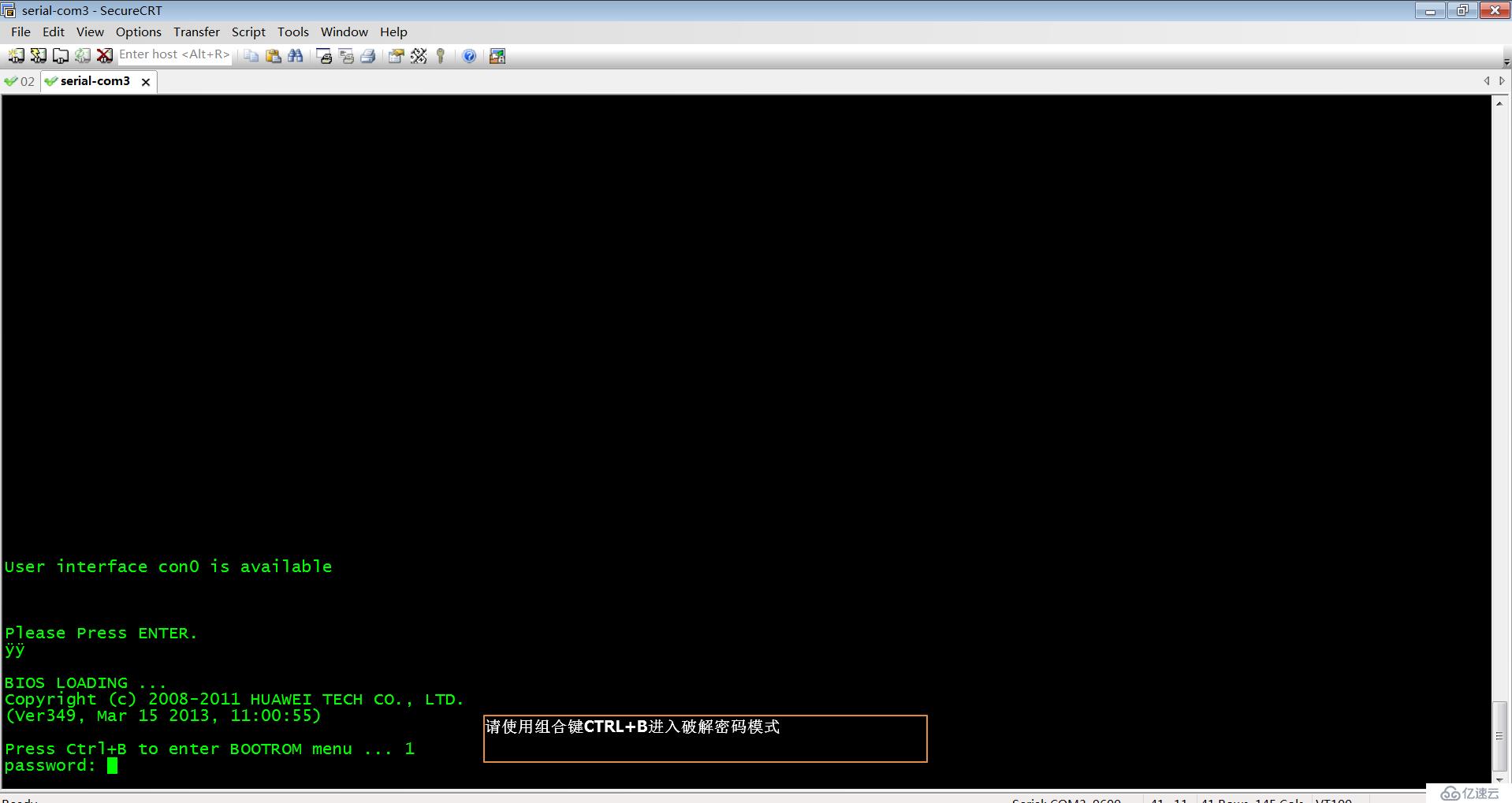The image size is (1512, 803).
Task: Open the Transfer menu
Action: click(x=196, y=32)
